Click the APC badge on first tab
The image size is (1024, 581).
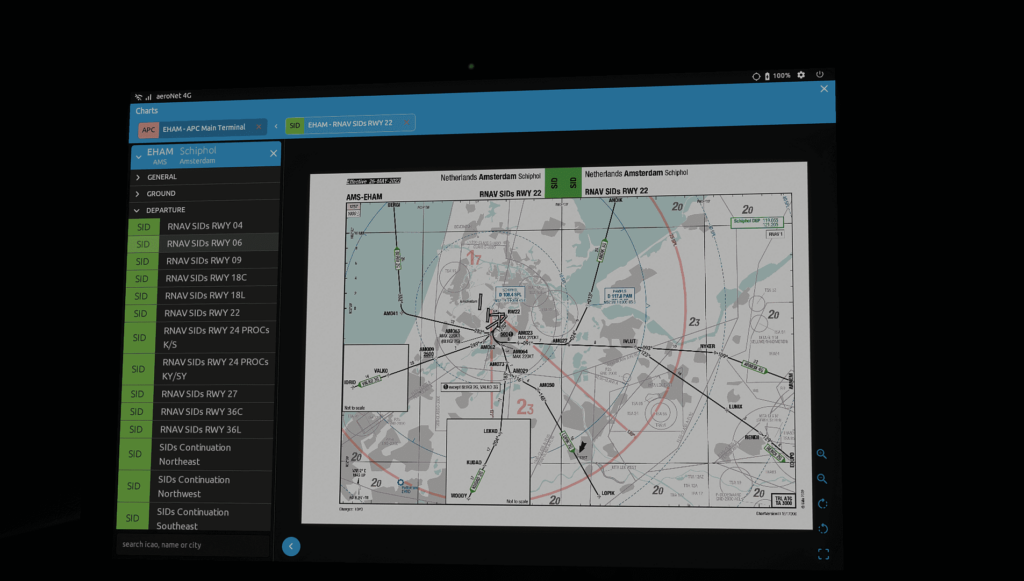pos(149,130)
